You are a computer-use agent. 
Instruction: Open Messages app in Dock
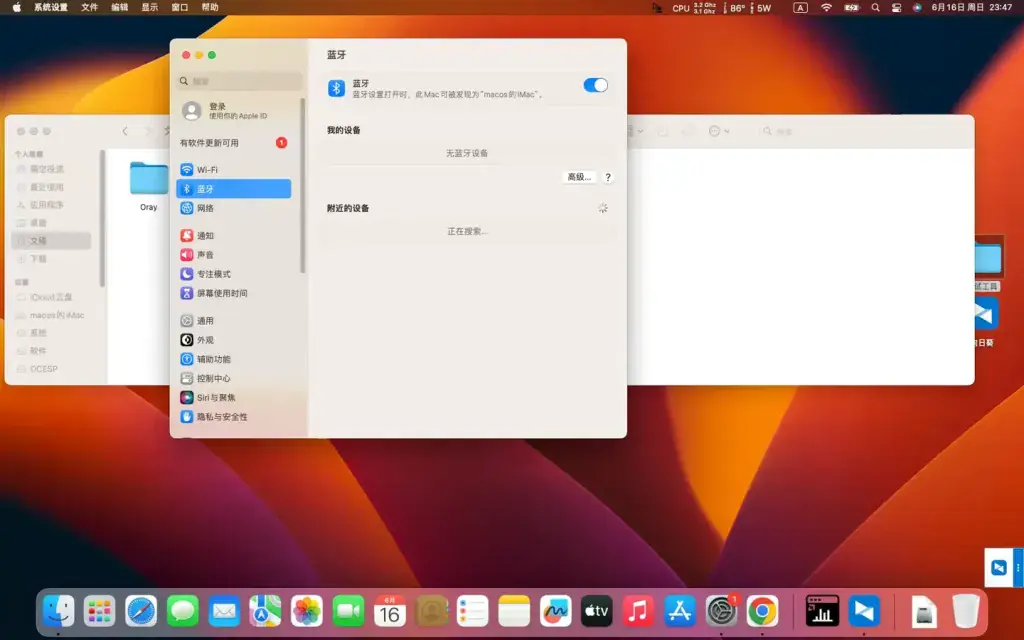(183, 611)
